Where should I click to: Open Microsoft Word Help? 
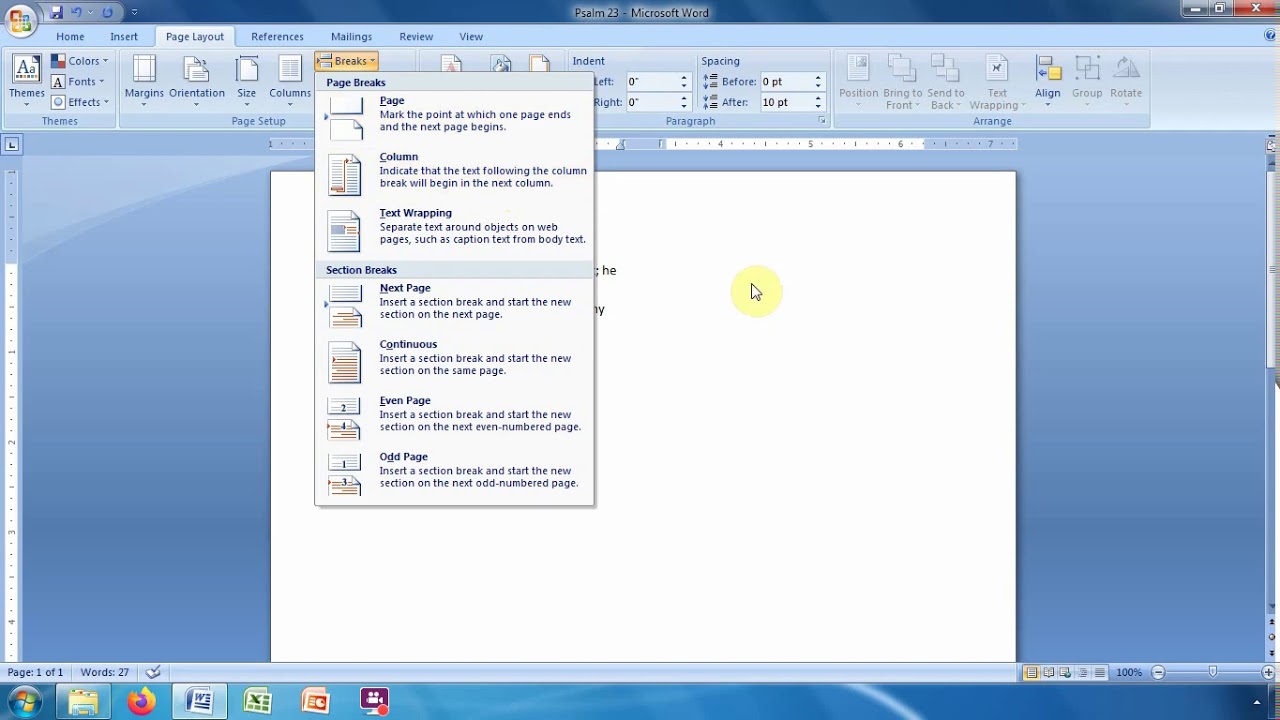click(1270, 36)
